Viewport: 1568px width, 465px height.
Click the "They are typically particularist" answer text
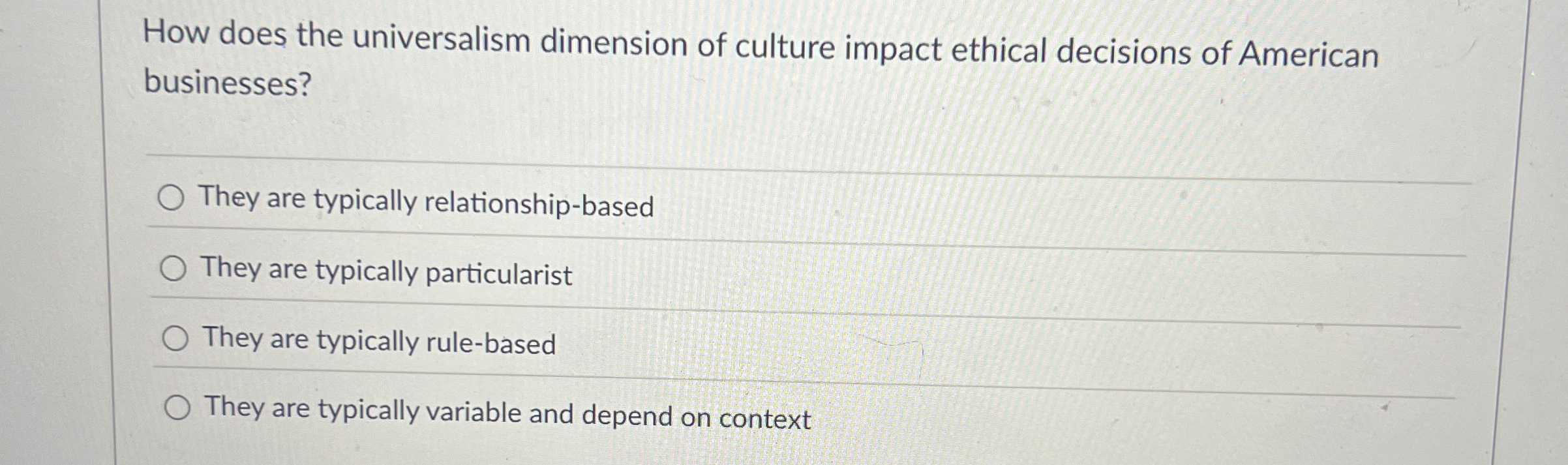(386, 271)
